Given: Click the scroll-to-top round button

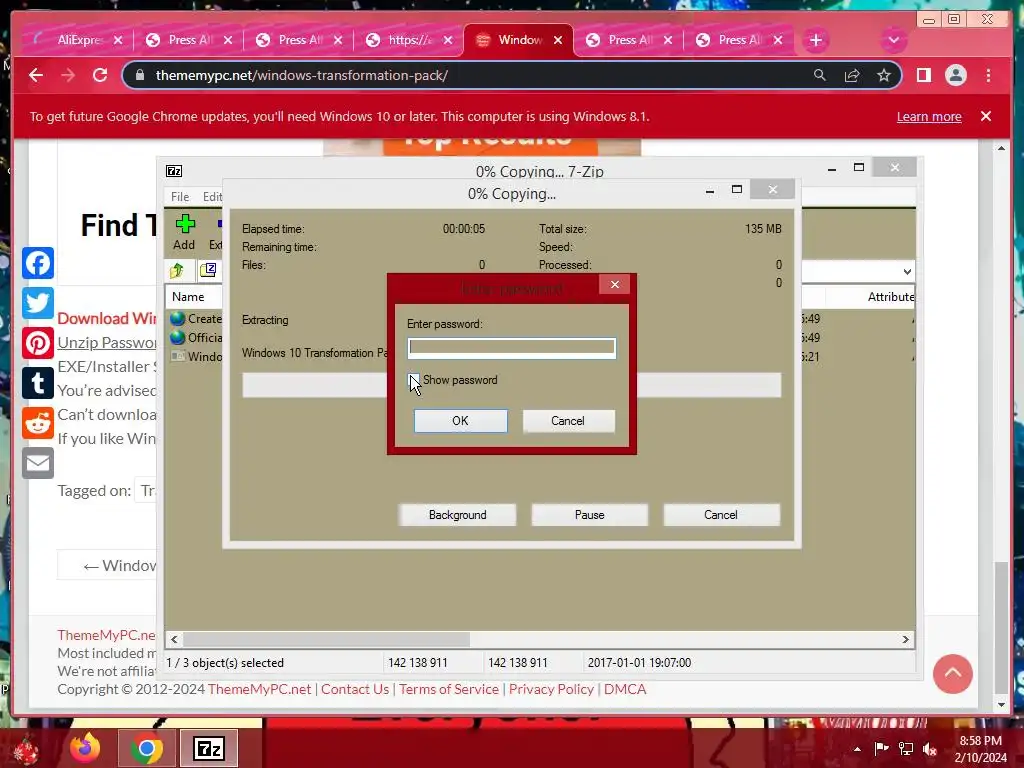Looking at the screenshot, I should tap(953, 674).
